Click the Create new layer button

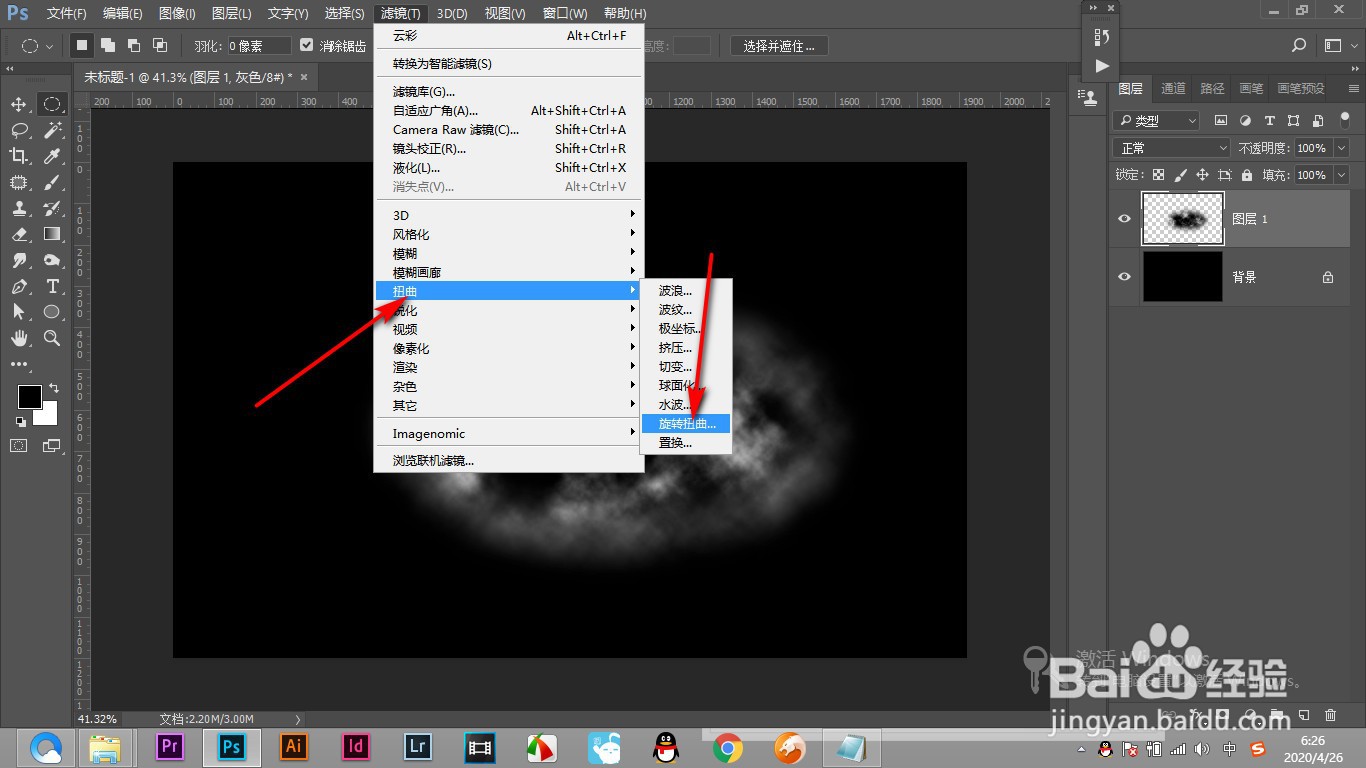[x=1304, y=716]
